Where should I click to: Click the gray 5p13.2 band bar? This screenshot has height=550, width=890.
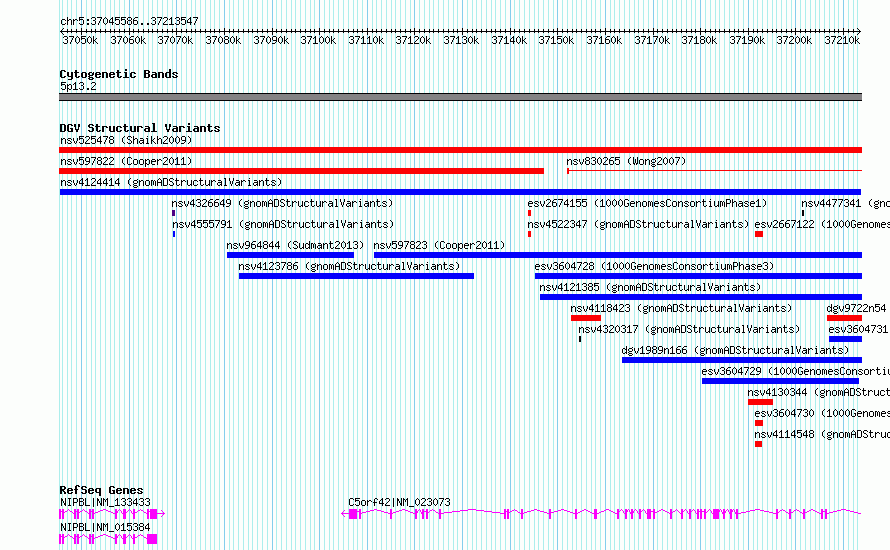coord(460,97)
